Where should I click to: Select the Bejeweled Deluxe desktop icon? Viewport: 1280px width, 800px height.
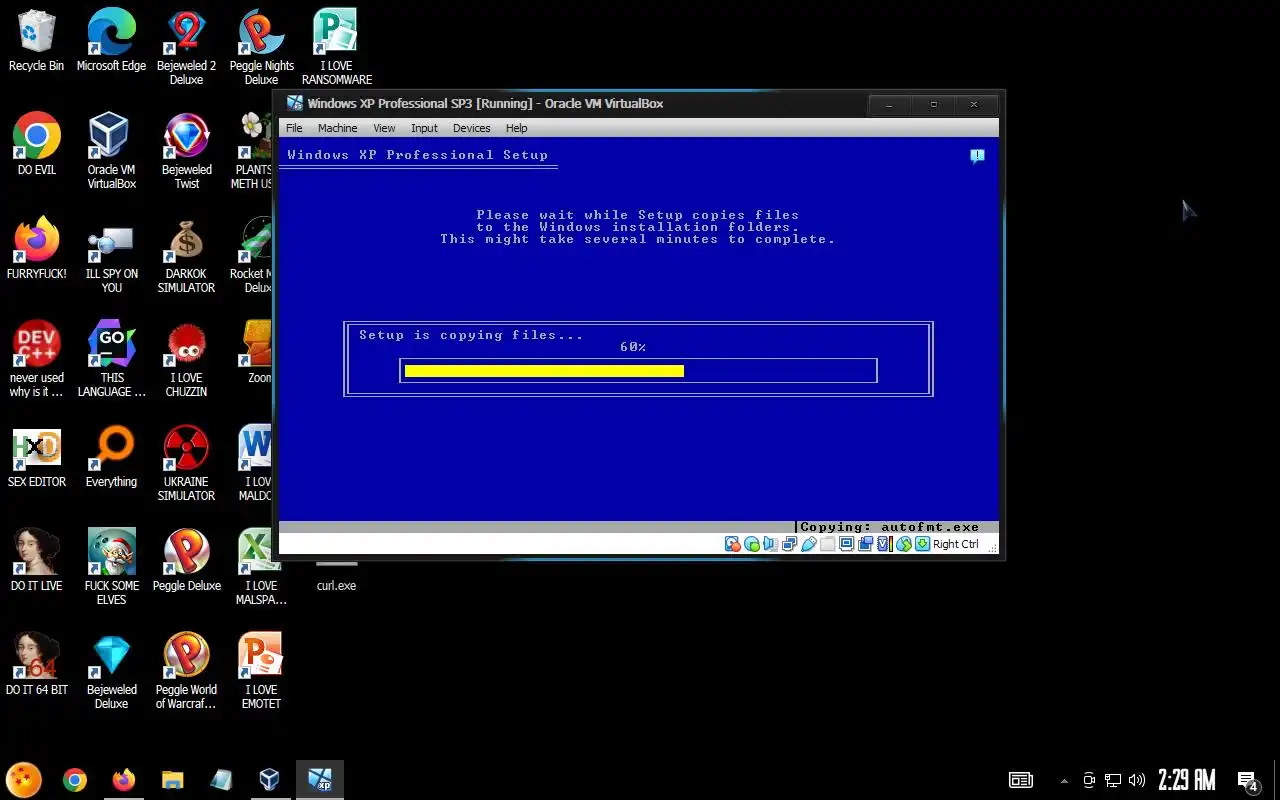pyautogui.click(x=111, y=672)
